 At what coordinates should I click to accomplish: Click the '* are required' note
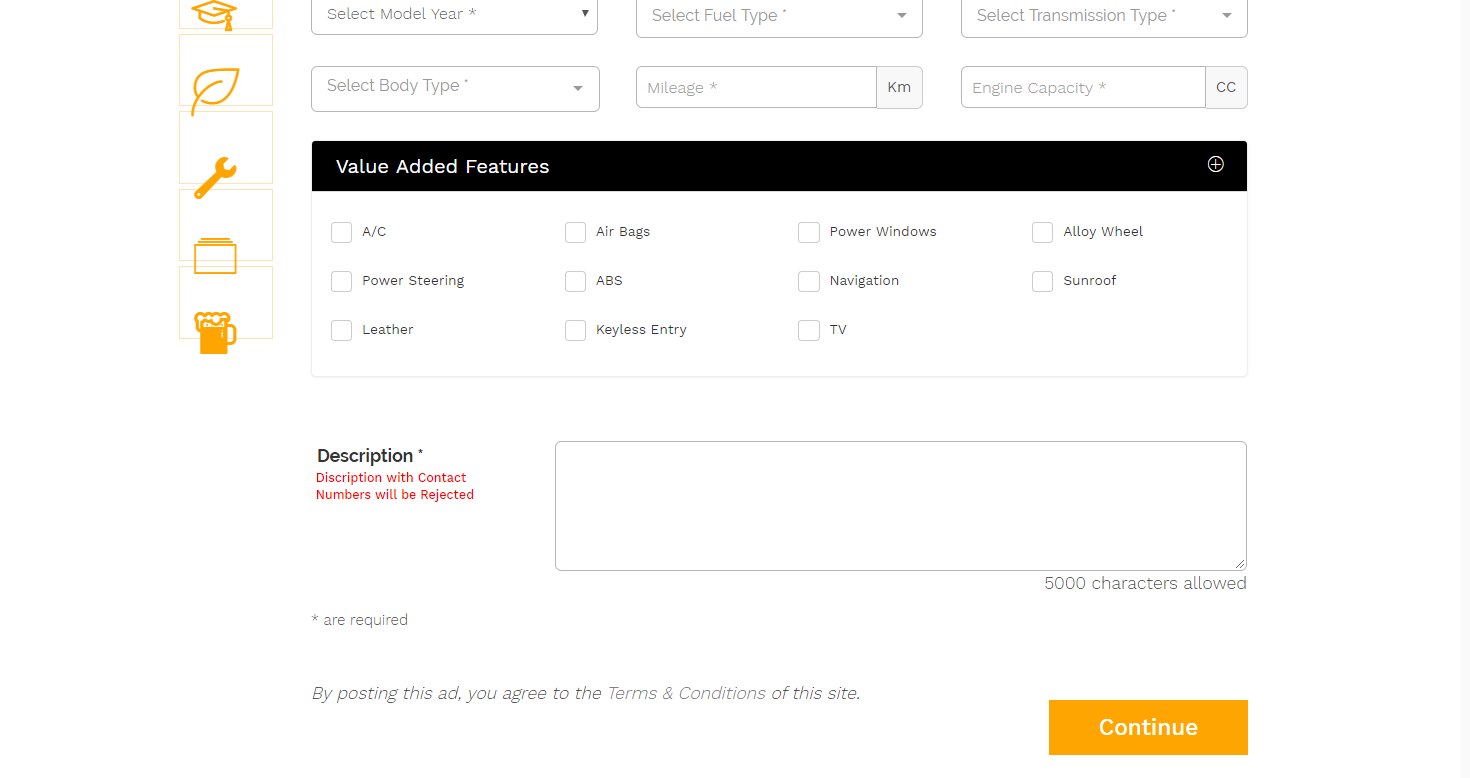point(360,620)
